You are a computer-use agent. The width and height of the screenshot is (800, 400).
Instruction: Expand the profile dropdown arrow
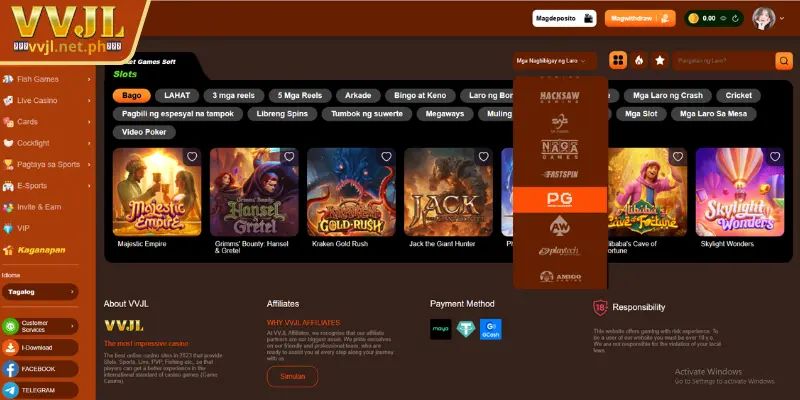pos(782,18)
